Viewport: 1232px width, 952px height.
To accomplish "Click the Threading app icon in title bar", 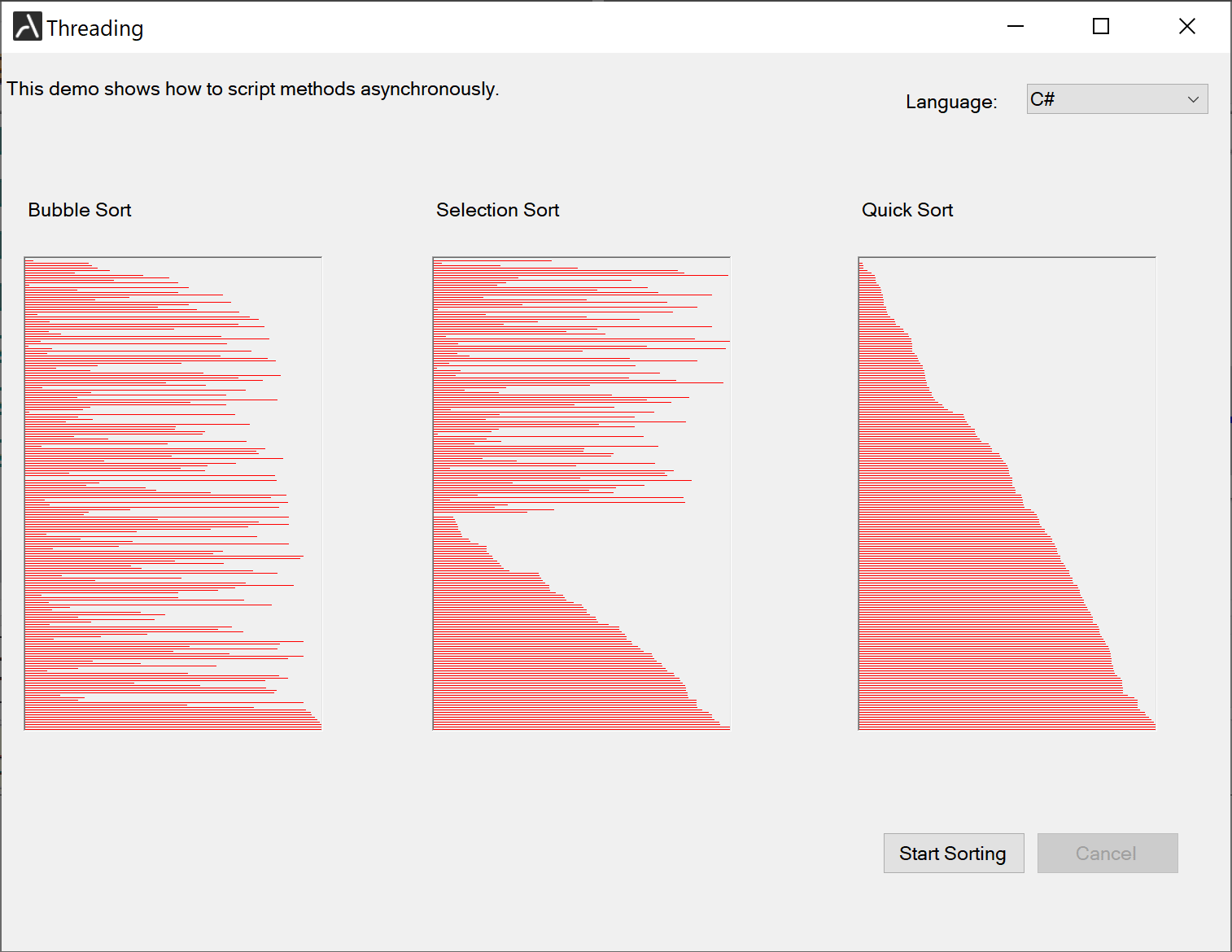I will (27, 27).
